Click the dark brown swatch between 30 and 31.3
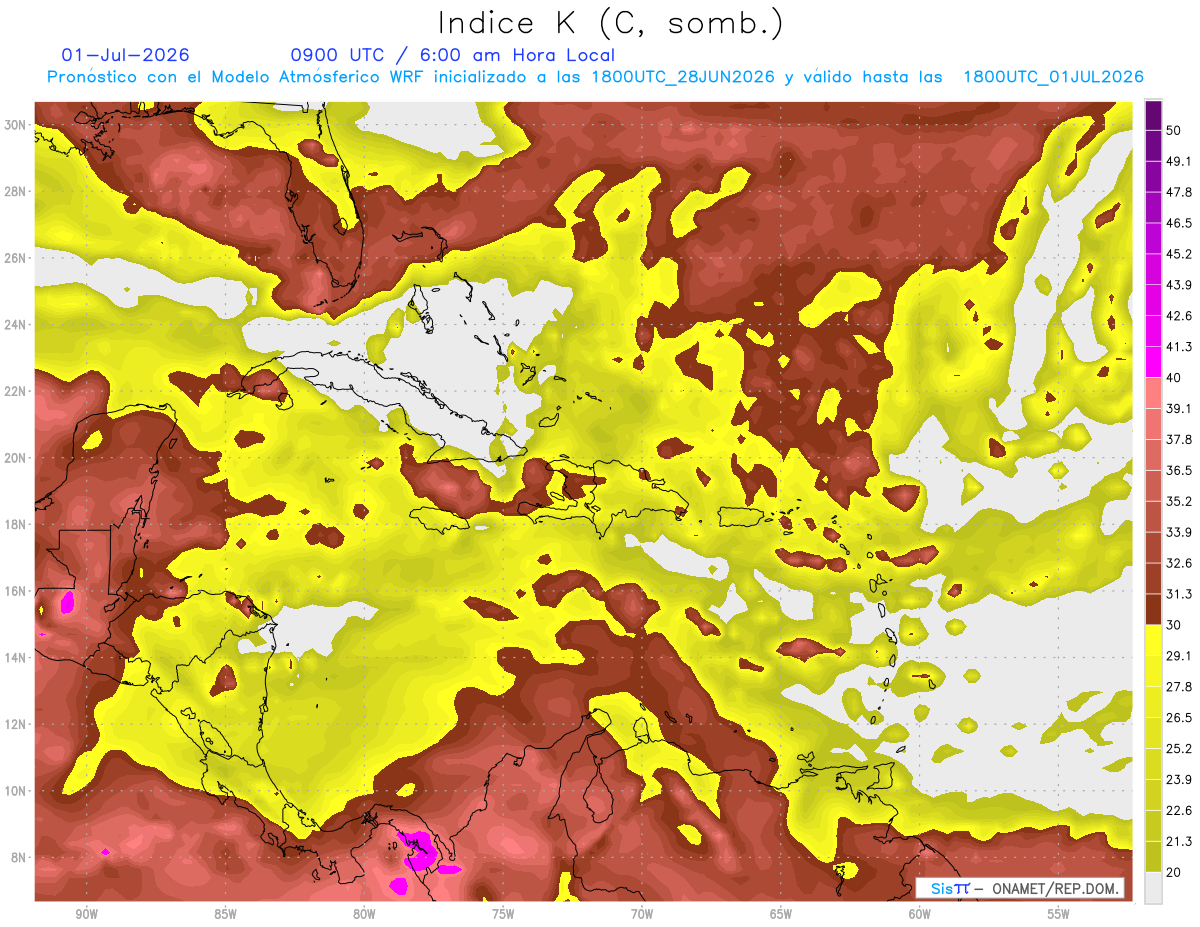The image size is (1200, 927). (x=1154, y=609)
